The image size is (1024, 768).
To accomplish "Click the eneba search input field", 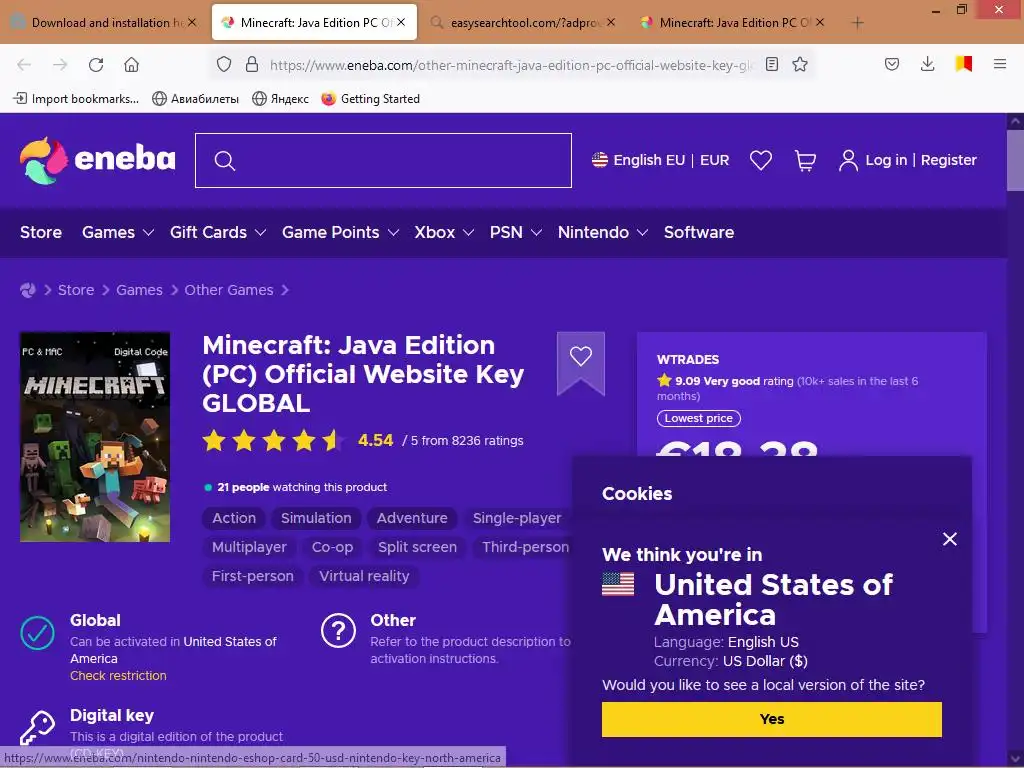I will coord(383,161).
